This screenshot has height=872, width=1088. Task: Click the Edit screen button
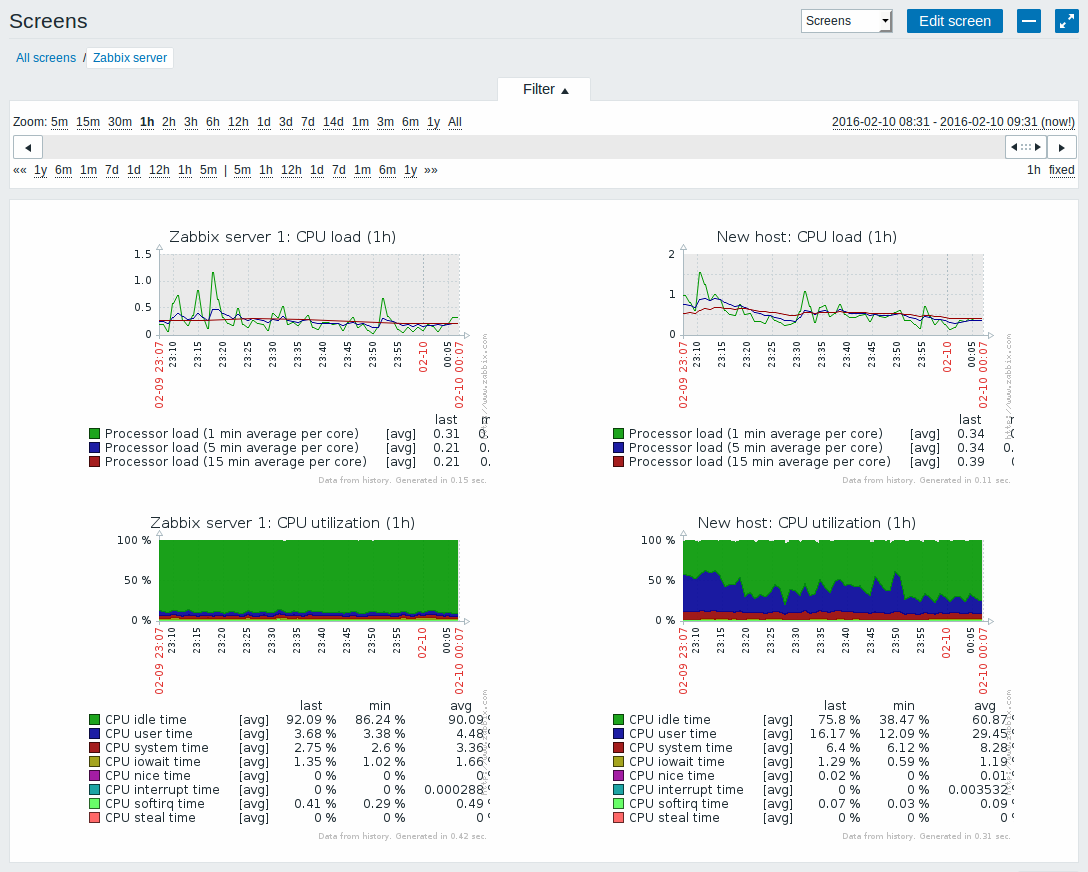tap(955, 21)
